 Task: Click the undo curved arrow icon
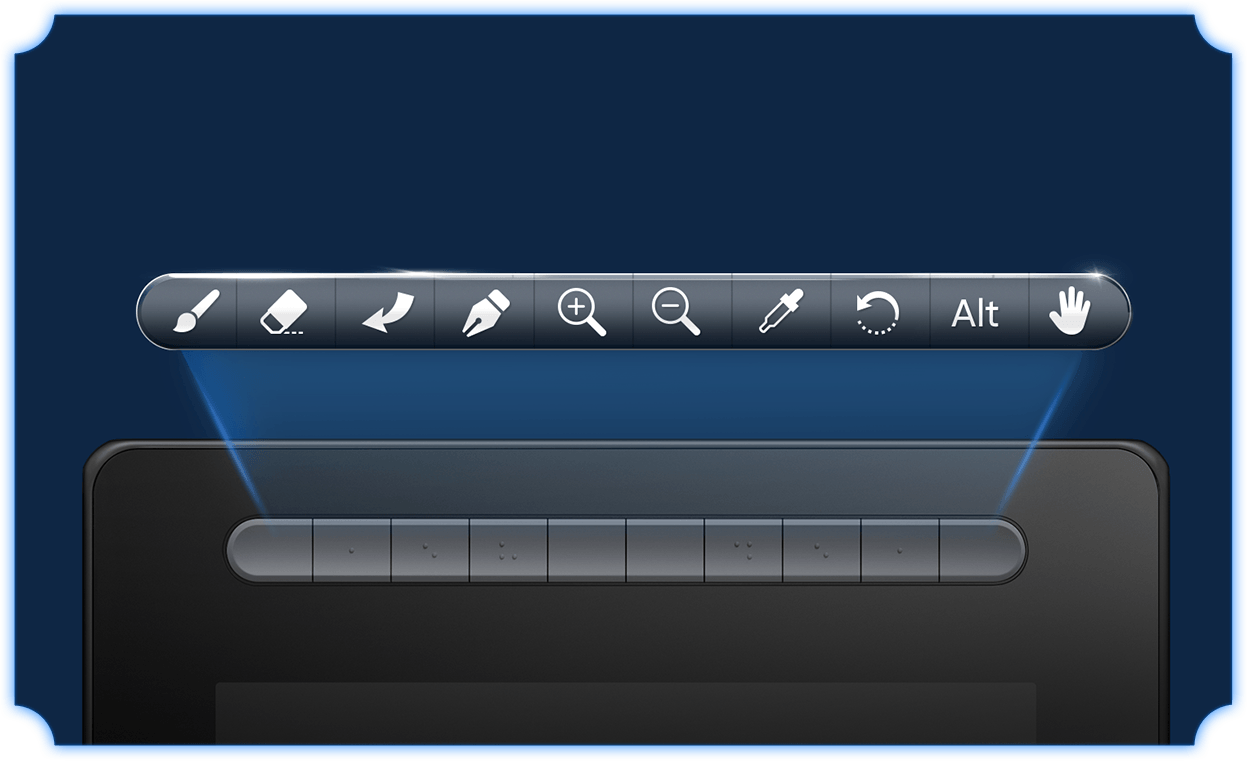tap(385, 312)
